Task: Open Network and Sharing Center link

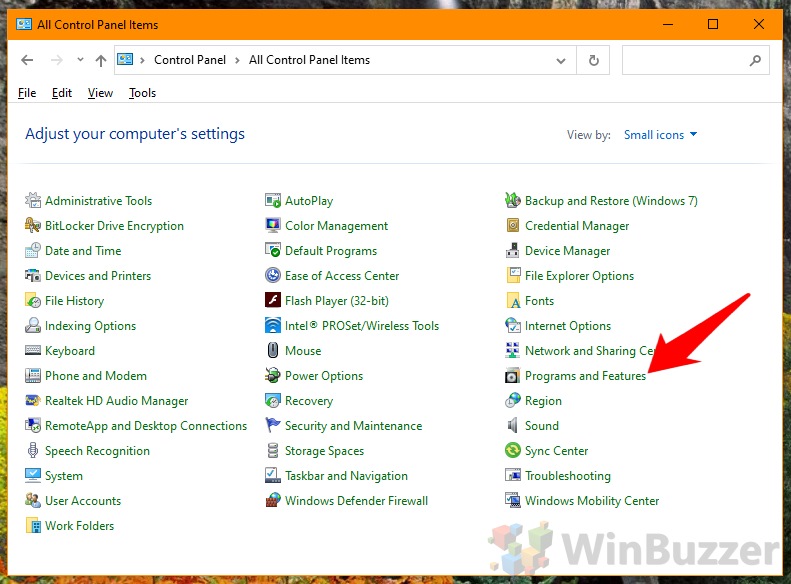Action: [589, 351]
